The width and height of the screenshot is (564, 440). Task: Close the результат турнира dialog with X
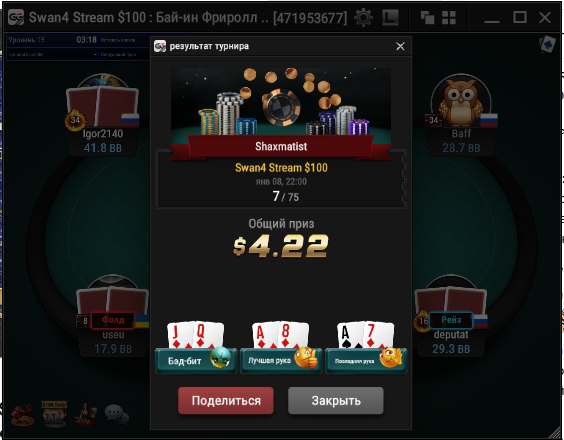[x=400, y=46]
